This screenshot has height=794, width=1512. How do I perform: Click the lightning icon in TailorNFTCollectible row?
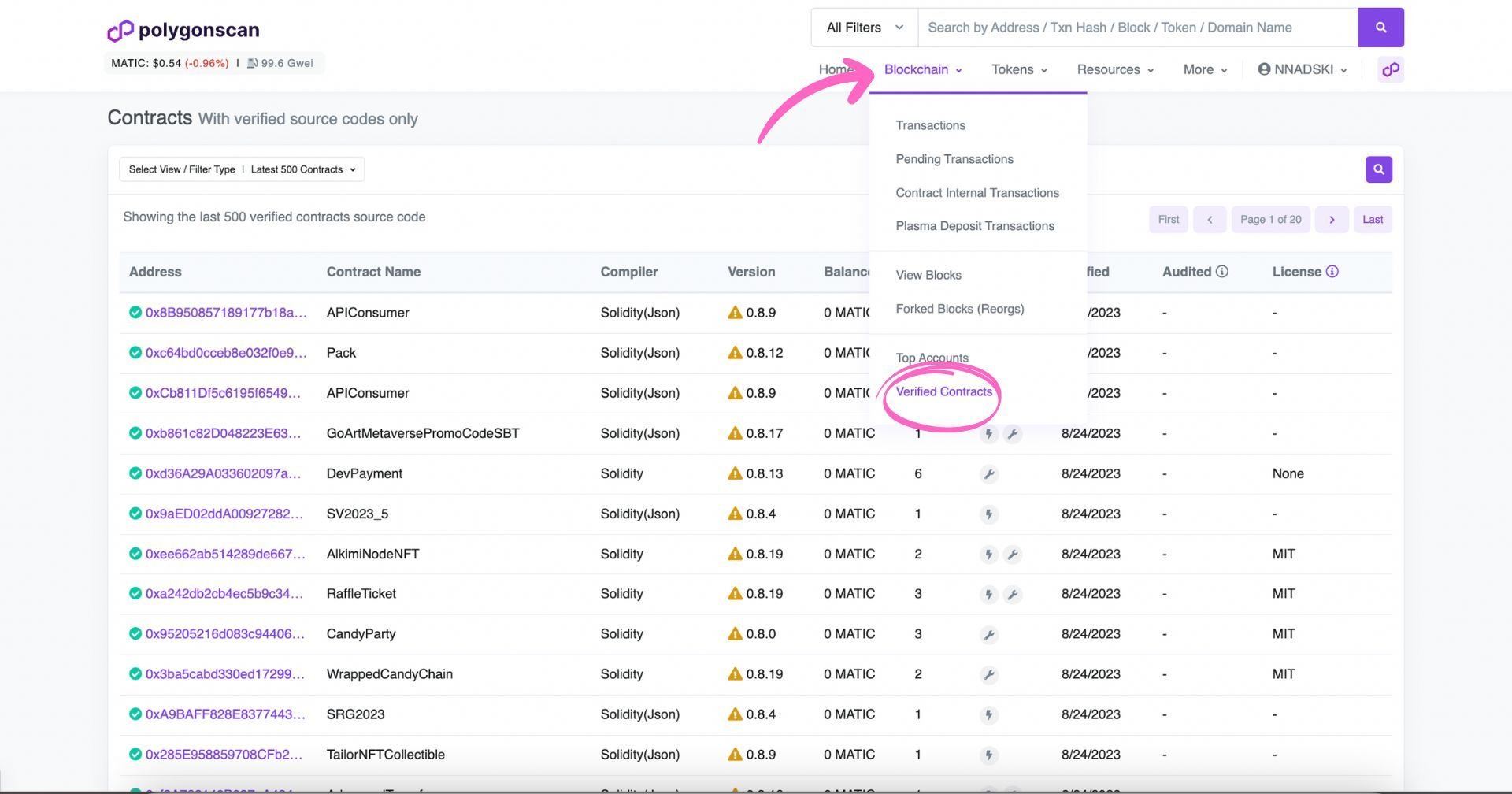click(989, 755)
